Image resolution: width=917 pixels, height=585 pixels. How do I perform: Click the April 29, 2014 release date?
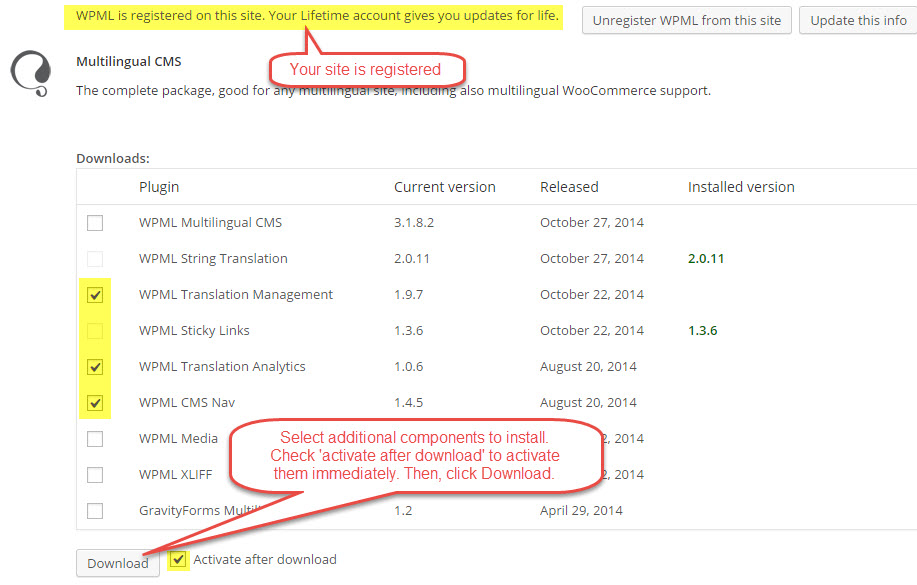pyautogui.click(x=581, y=511)
